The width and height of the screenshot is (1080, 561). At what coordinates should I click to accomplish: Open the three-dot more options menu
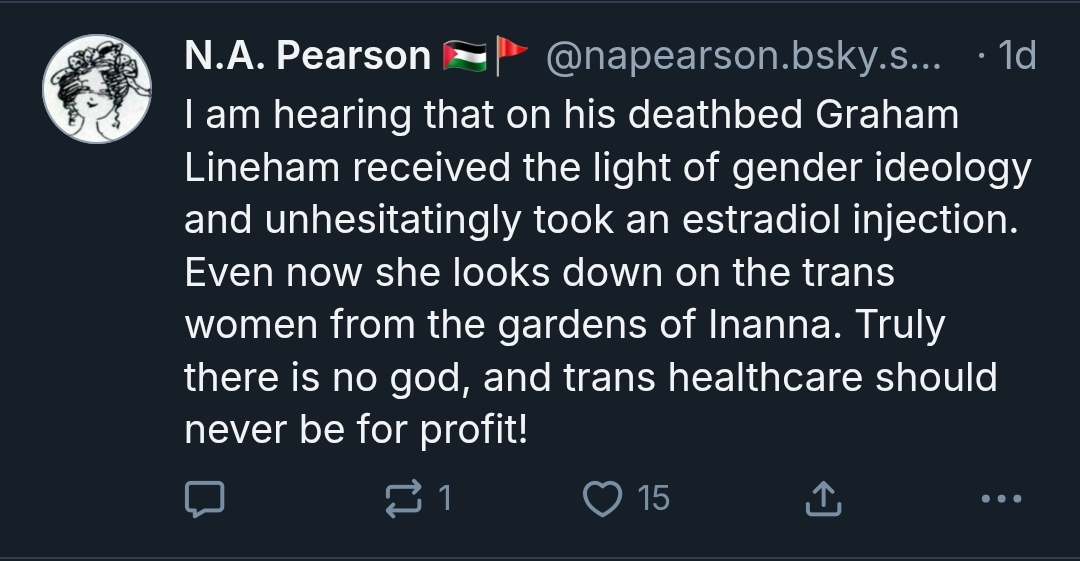pos(1001,497)
